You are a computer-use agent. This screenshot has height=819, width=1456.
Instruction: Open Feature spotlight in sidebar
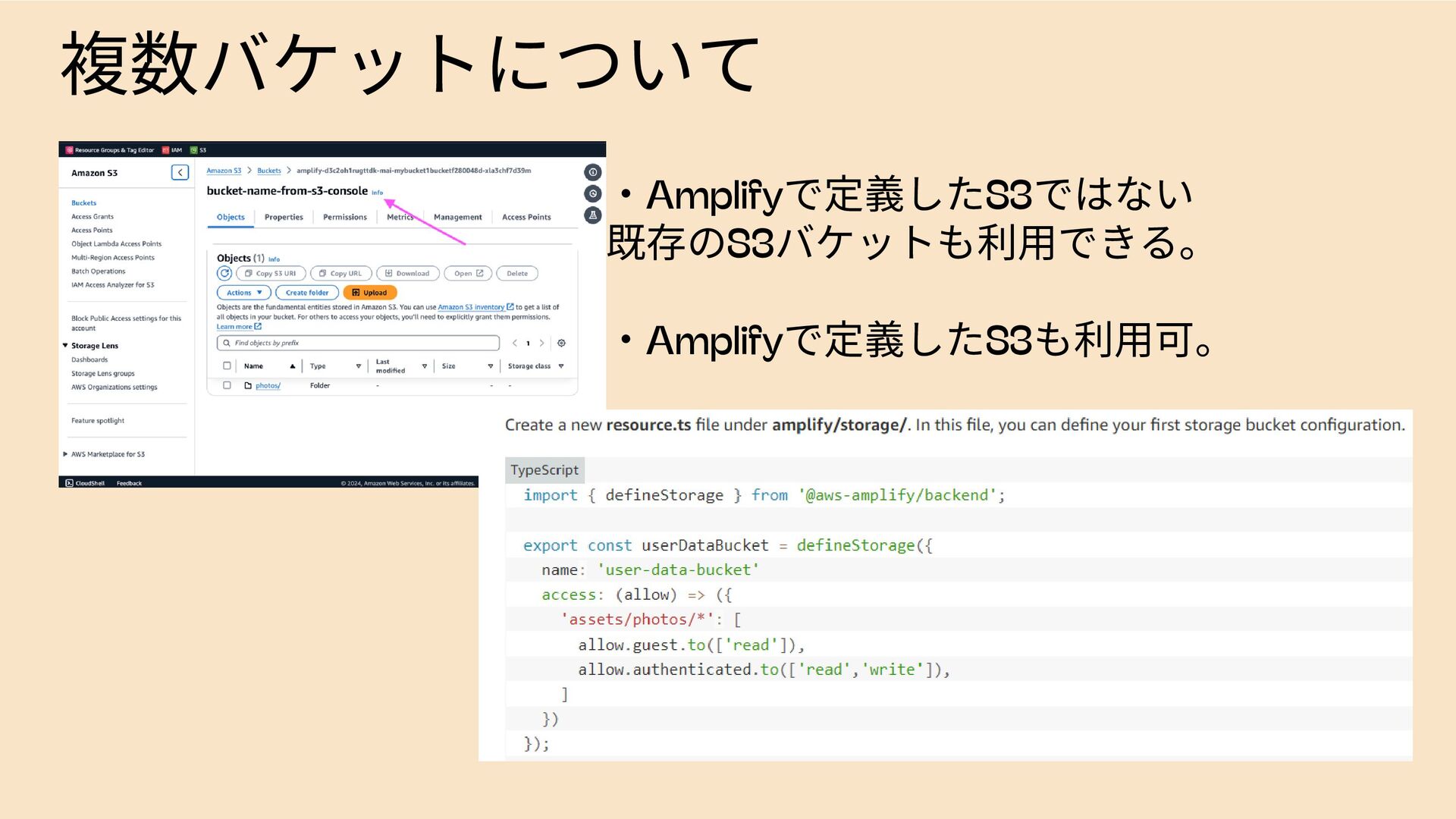point(98,420)
